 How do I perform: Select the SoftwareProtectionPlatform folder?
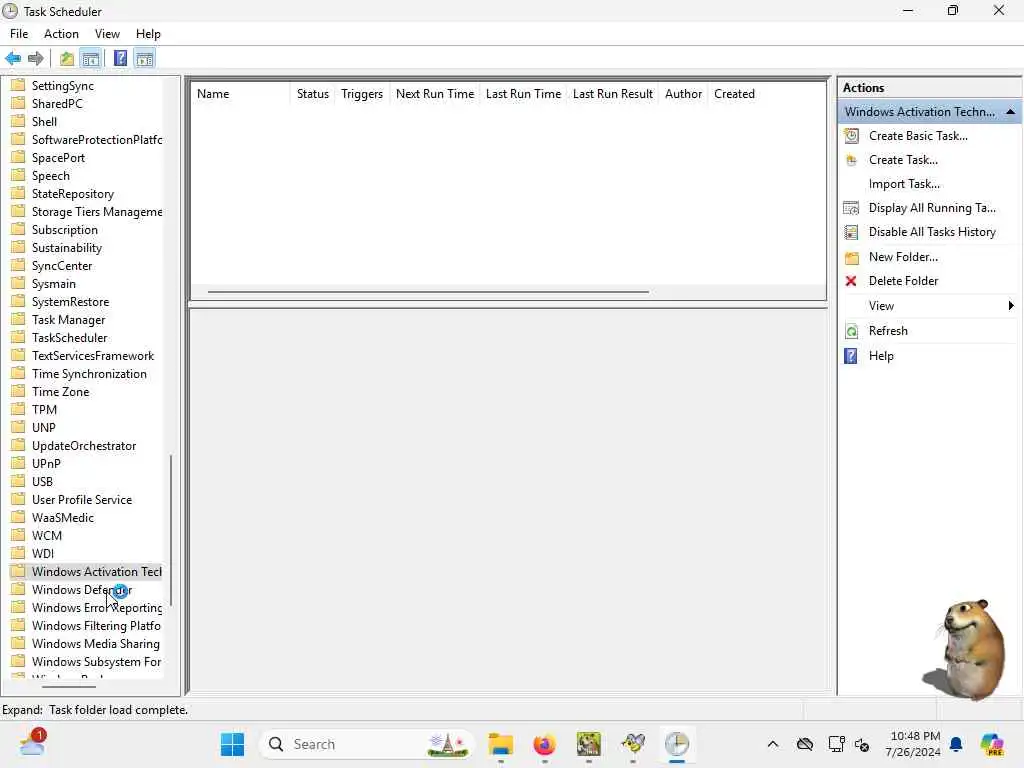pyautogui.click(x=97, y=140)
